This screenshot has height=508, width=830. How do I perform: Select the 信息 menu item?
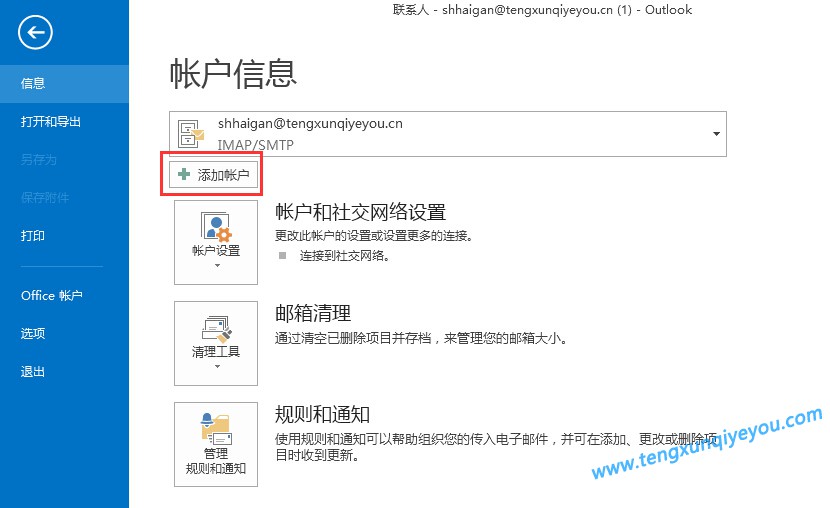click(64, 84)
